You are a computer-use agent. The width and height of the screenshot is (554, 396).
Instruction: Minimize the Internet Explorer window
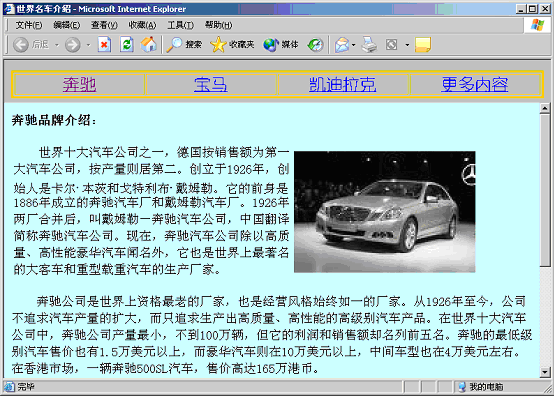pyautogui.click(x=521, y=9)
